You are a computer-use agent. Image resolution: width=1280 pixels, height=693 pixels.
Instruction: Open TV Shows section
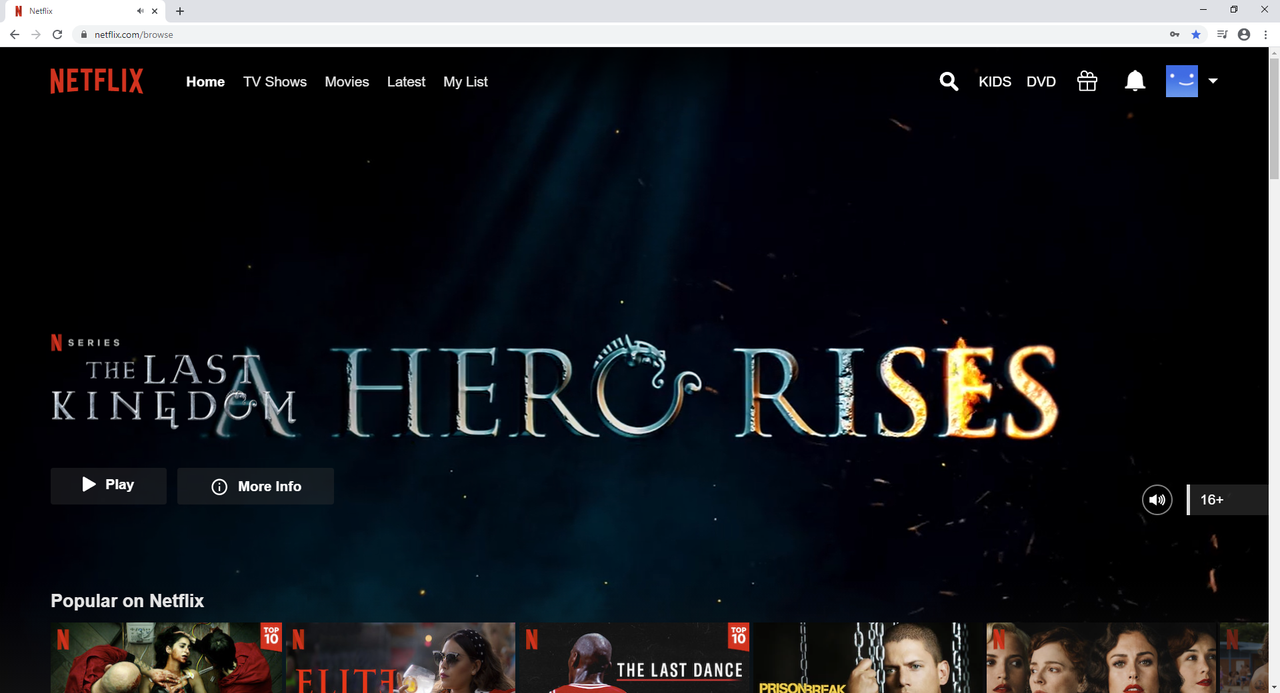[275, 82]
